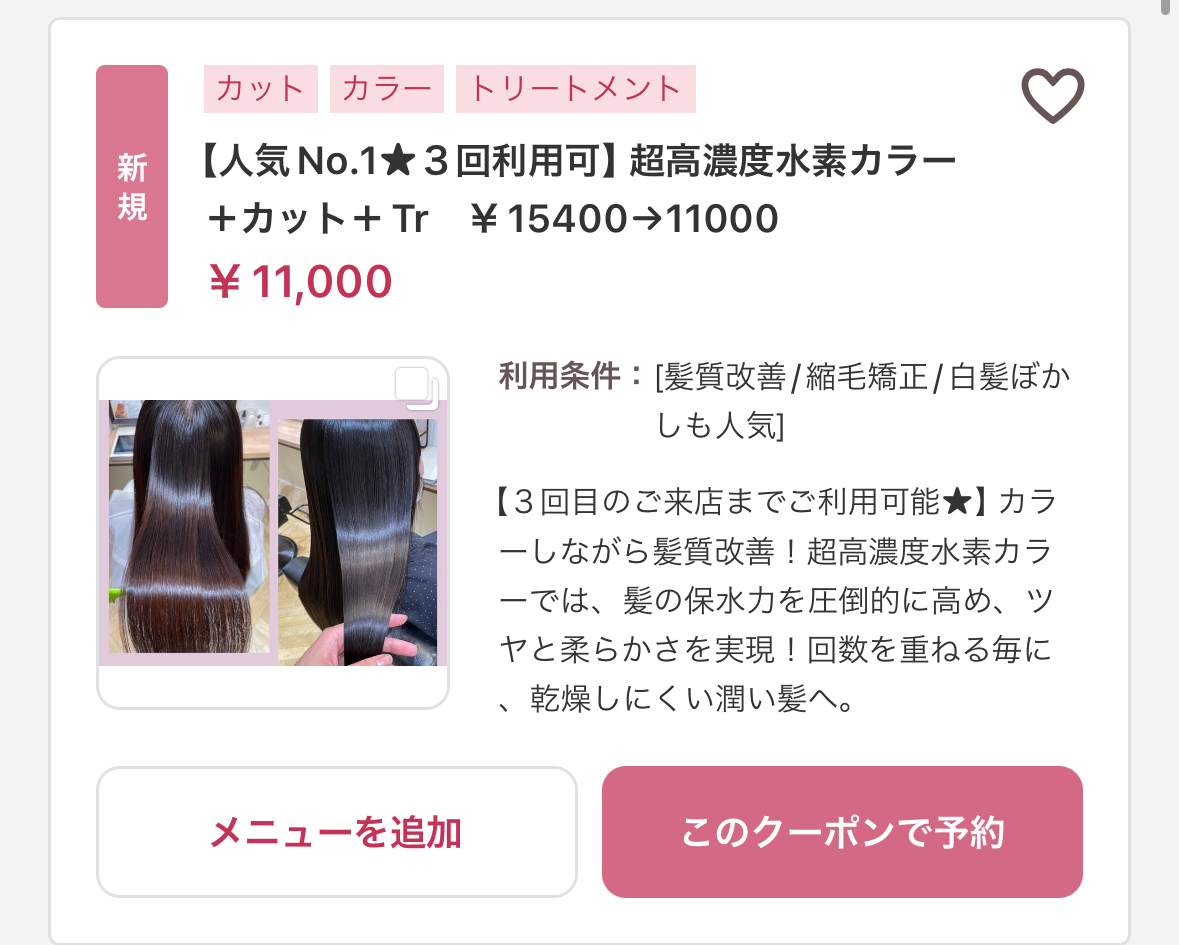The image size is (1179, 945).
Task: View the left brown hair photo
Action: pyautogui.click(x=189, y=526)
